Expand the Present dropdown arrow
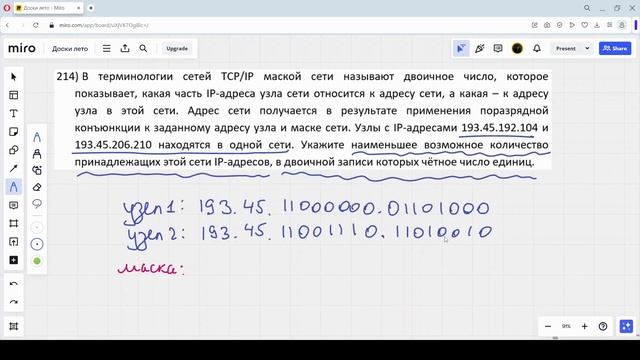Viewport: 640px width, 360px height. (x=587, y=49)
